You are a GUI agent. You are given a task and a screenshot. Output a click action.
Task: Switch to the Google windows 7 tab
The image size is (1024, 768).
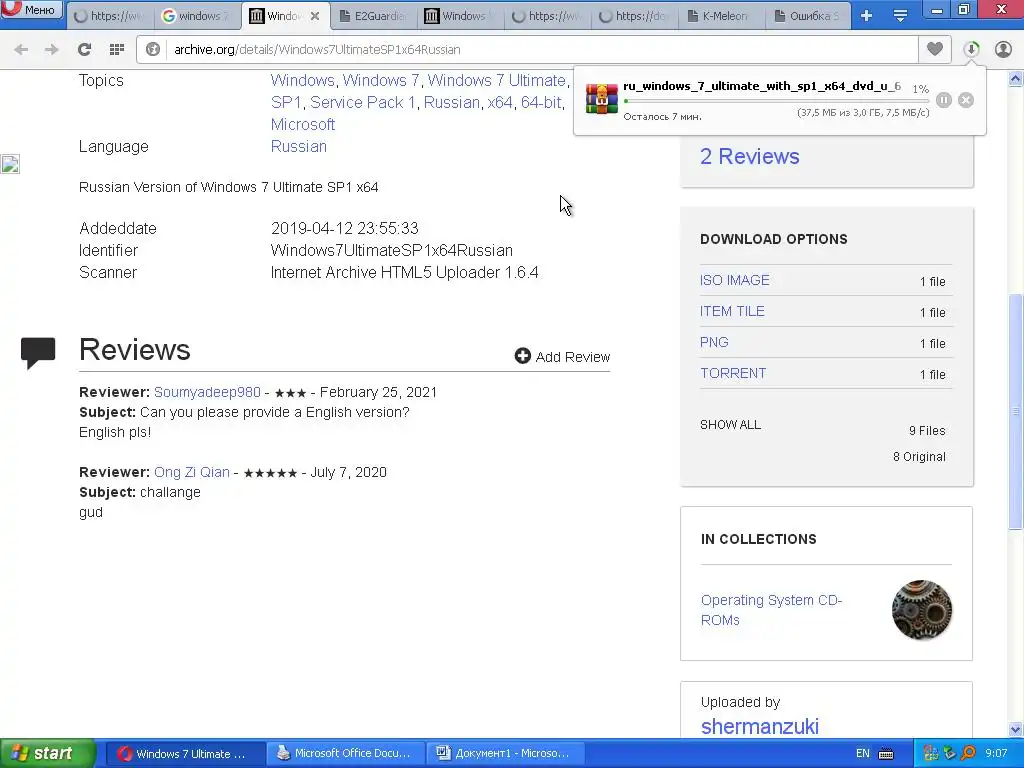[x=197, y=16]
